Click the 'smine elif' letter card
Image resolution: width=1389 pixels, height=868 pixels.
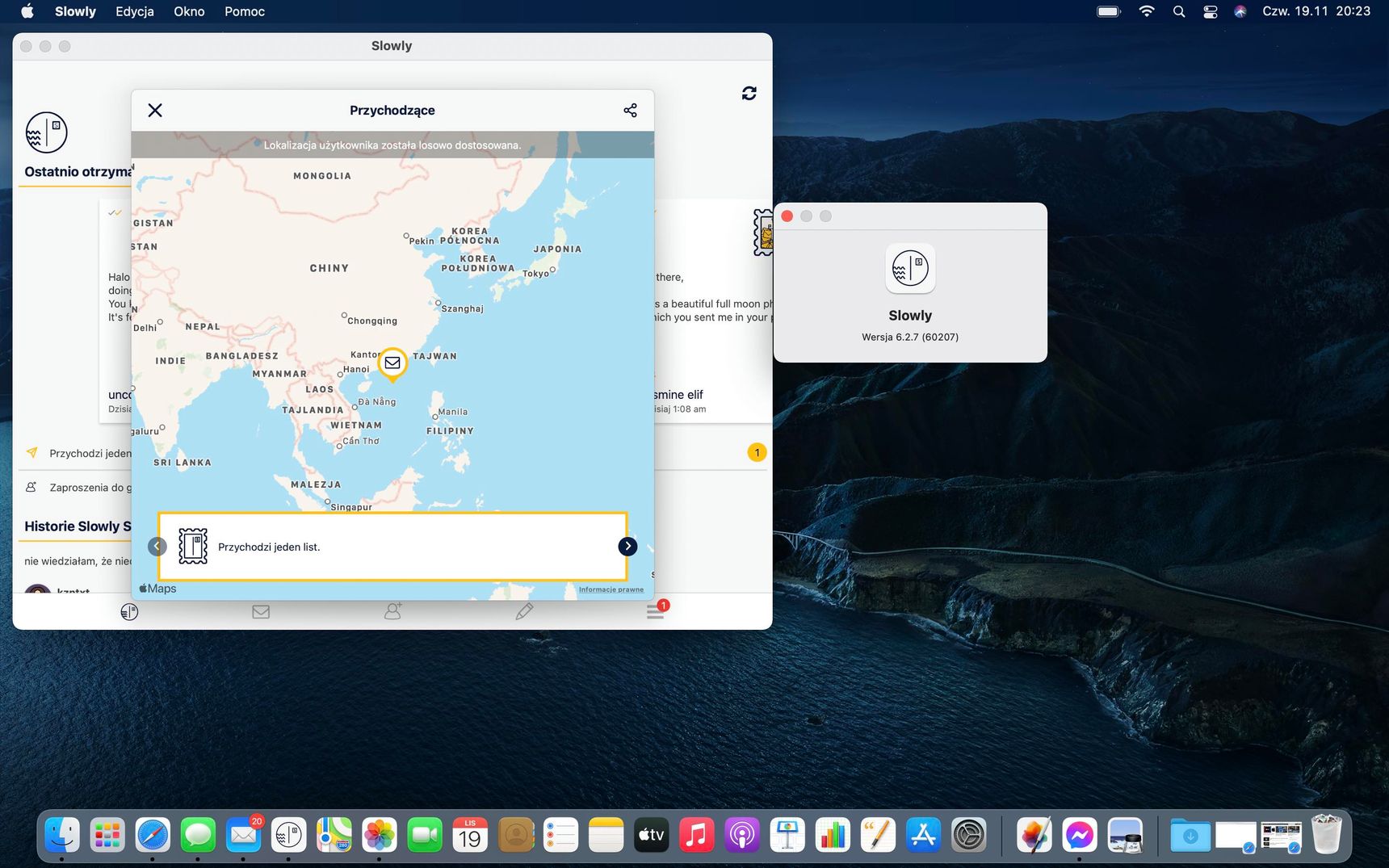[x=713, y=311]
